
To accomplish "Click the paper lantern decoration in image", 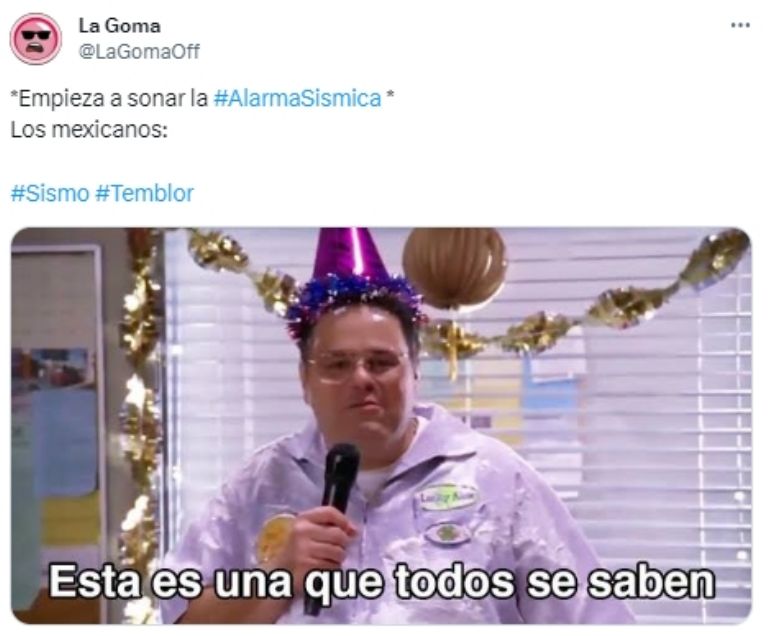I will (x=453, y=267).
